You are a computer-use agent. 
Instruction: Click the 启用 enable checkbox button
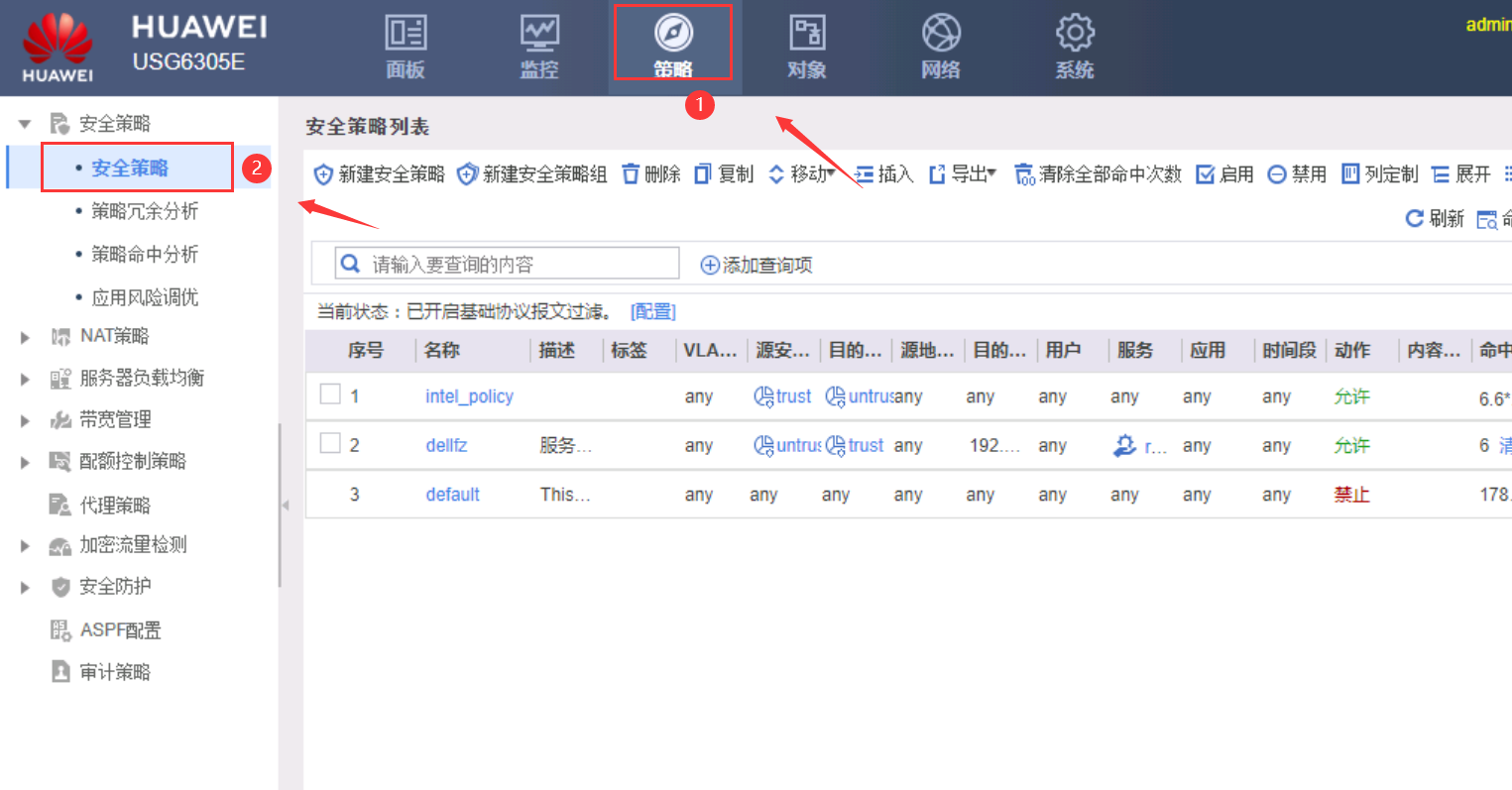pos(1206,175)
